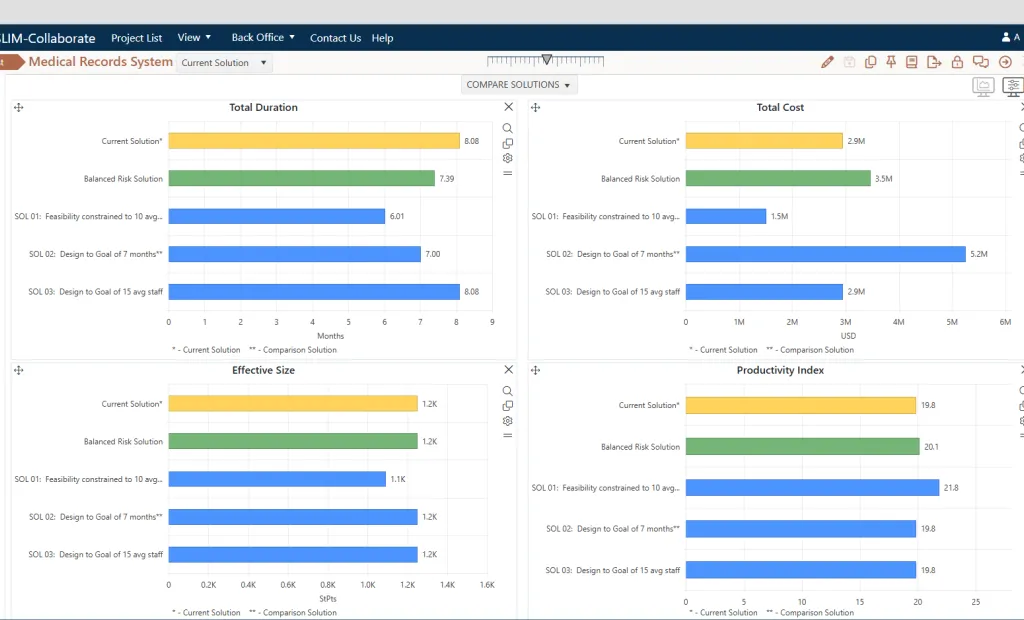The width and height of the screenshot is (1024, 620).
Task: Click the pushpin icon in project toolbar
Action: (891, 62)
